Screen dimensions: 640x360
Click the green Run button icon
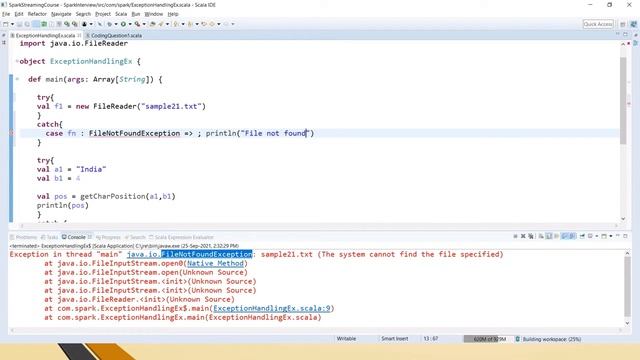(x=123, y=24)
